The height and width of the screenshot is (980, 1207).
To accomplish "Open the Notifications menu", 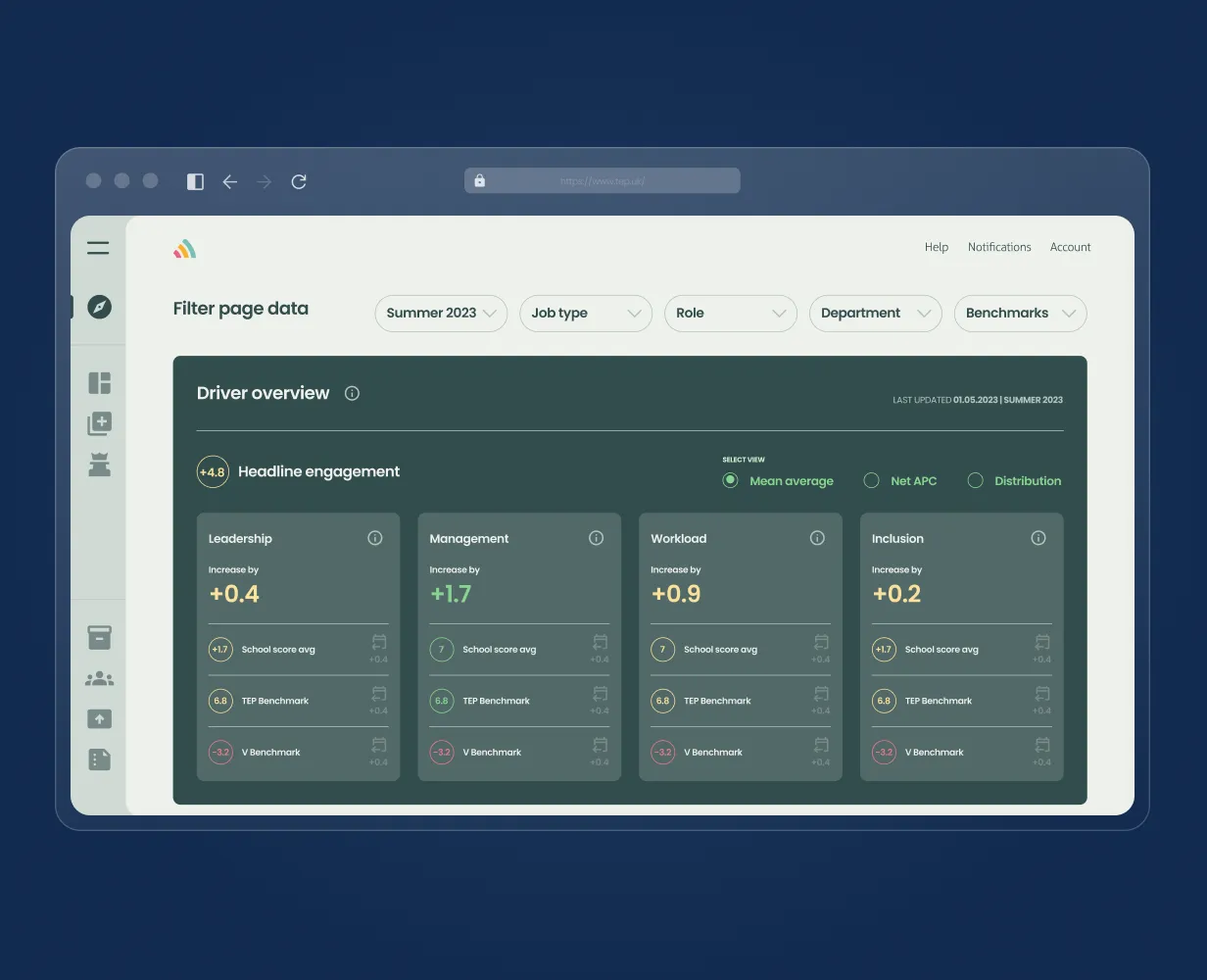I will [999, 247].
